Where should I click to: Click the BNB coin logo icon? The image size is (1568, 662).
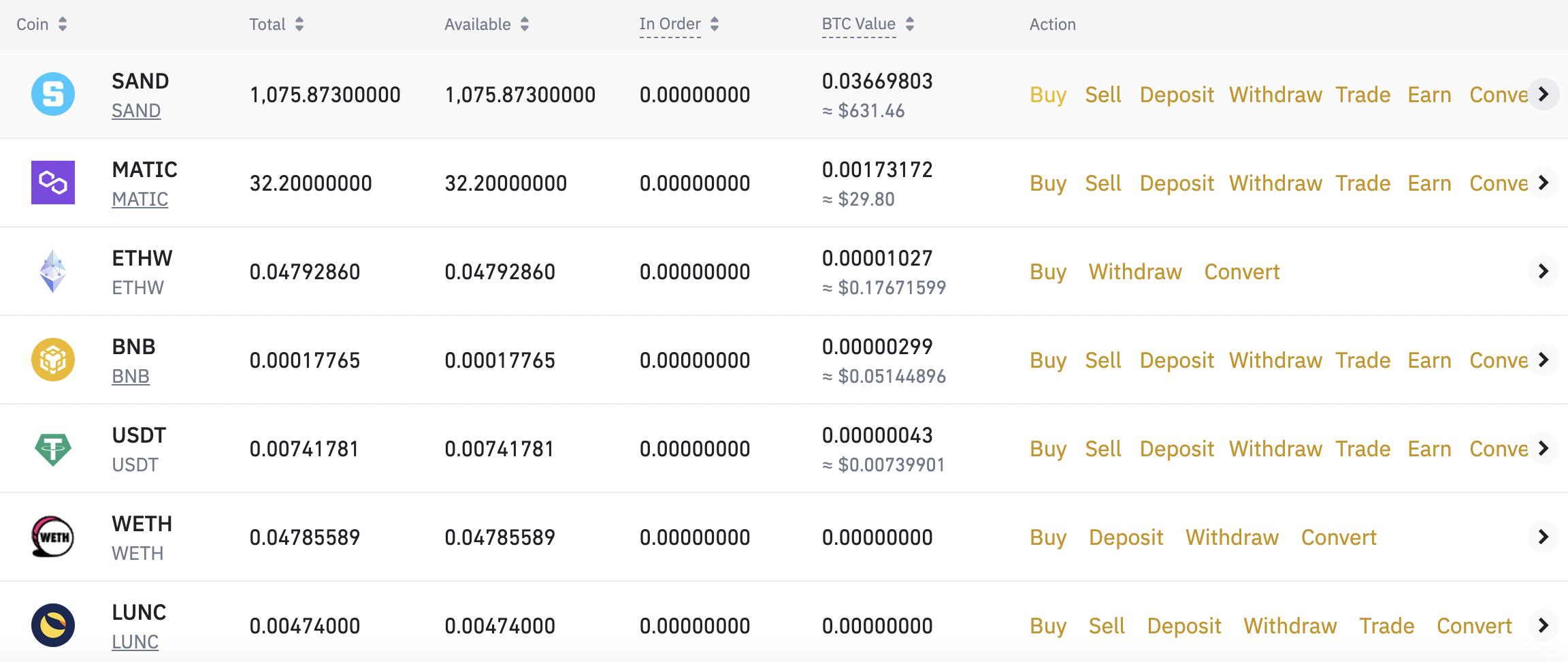pyautogui.click(x=53, y=360)
